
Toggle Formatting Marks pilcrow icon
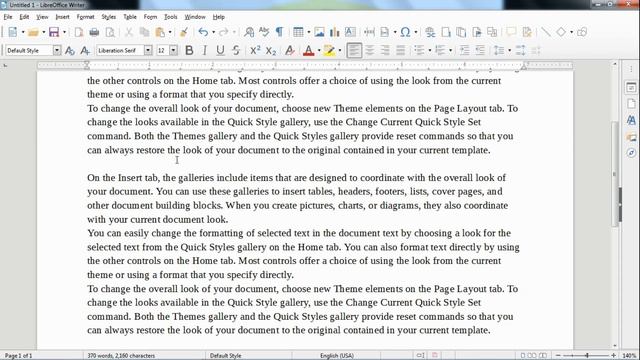[280, 32]
